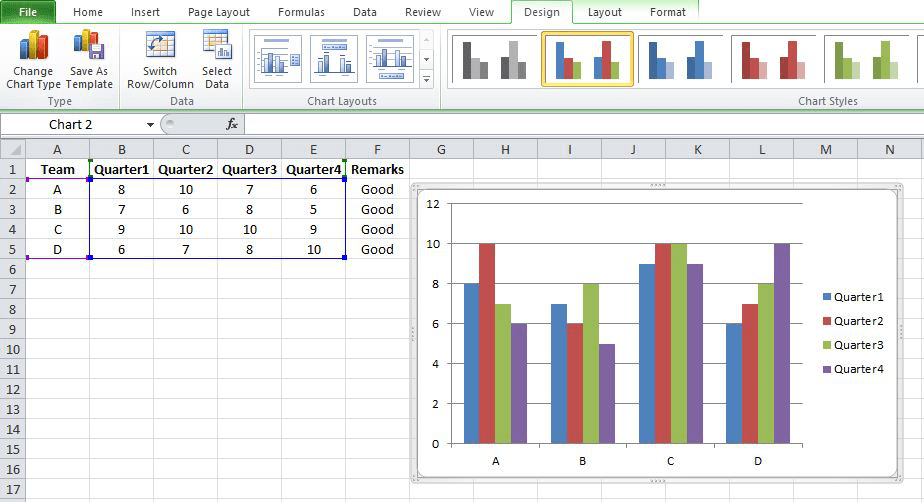
Task: Click value 12 on chart vertical axis
Action: (433, 204)
